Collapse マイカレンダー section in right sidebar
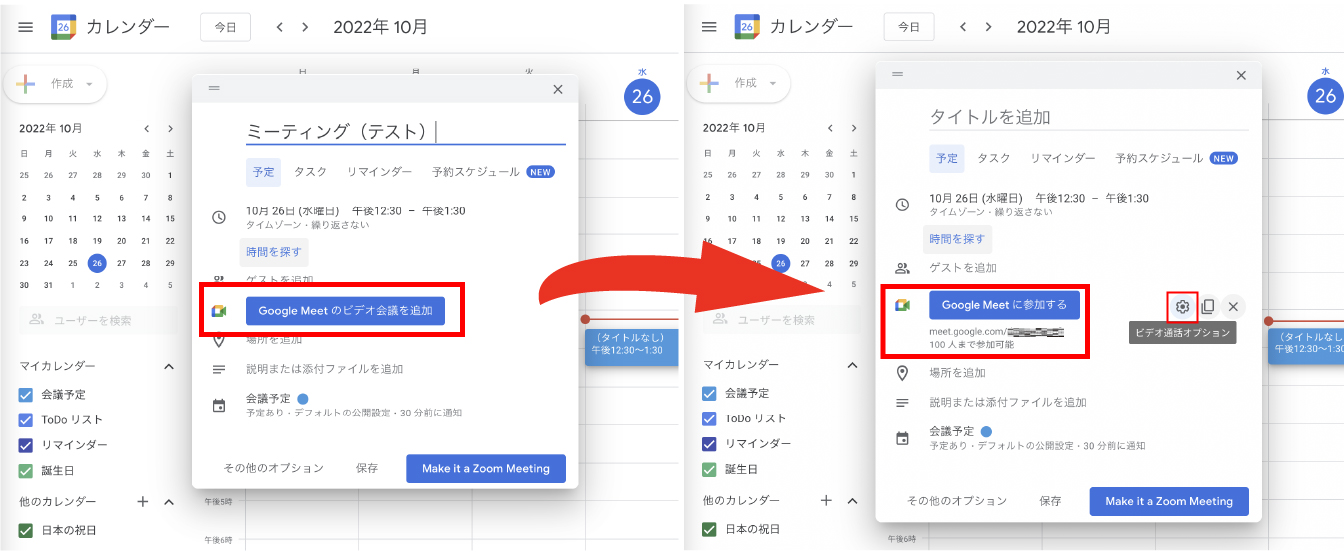Viewport: 1344px width, 554px height. coord(852,366)
